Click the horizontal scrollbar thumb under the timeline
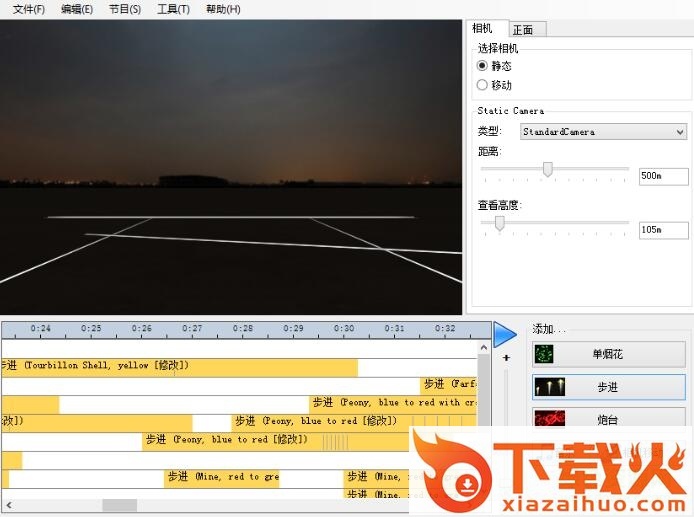The image size is (694, 517). click(x=120, y=505)
